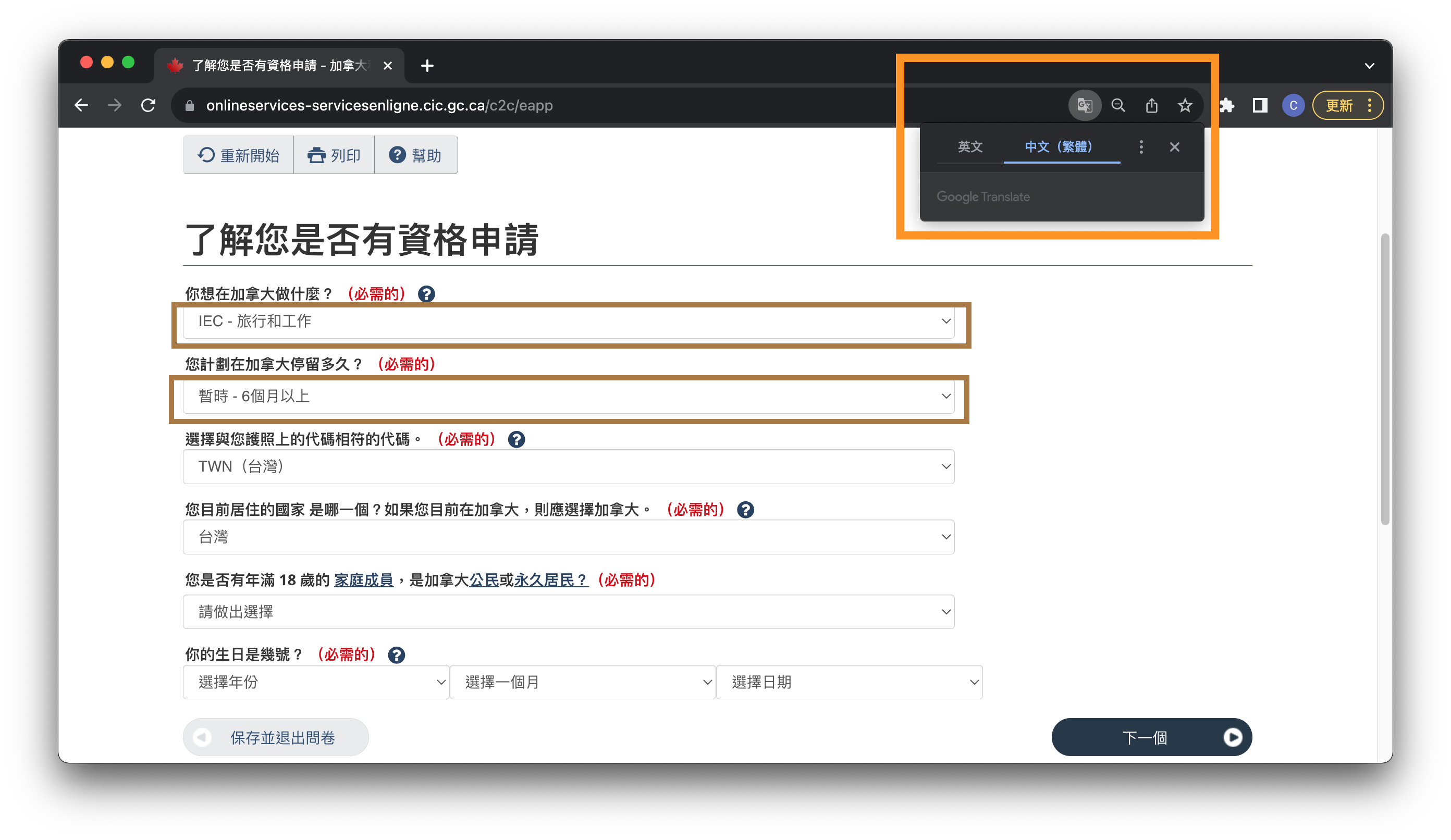Click 保存並退出問卷 button

tap(276, 737)
